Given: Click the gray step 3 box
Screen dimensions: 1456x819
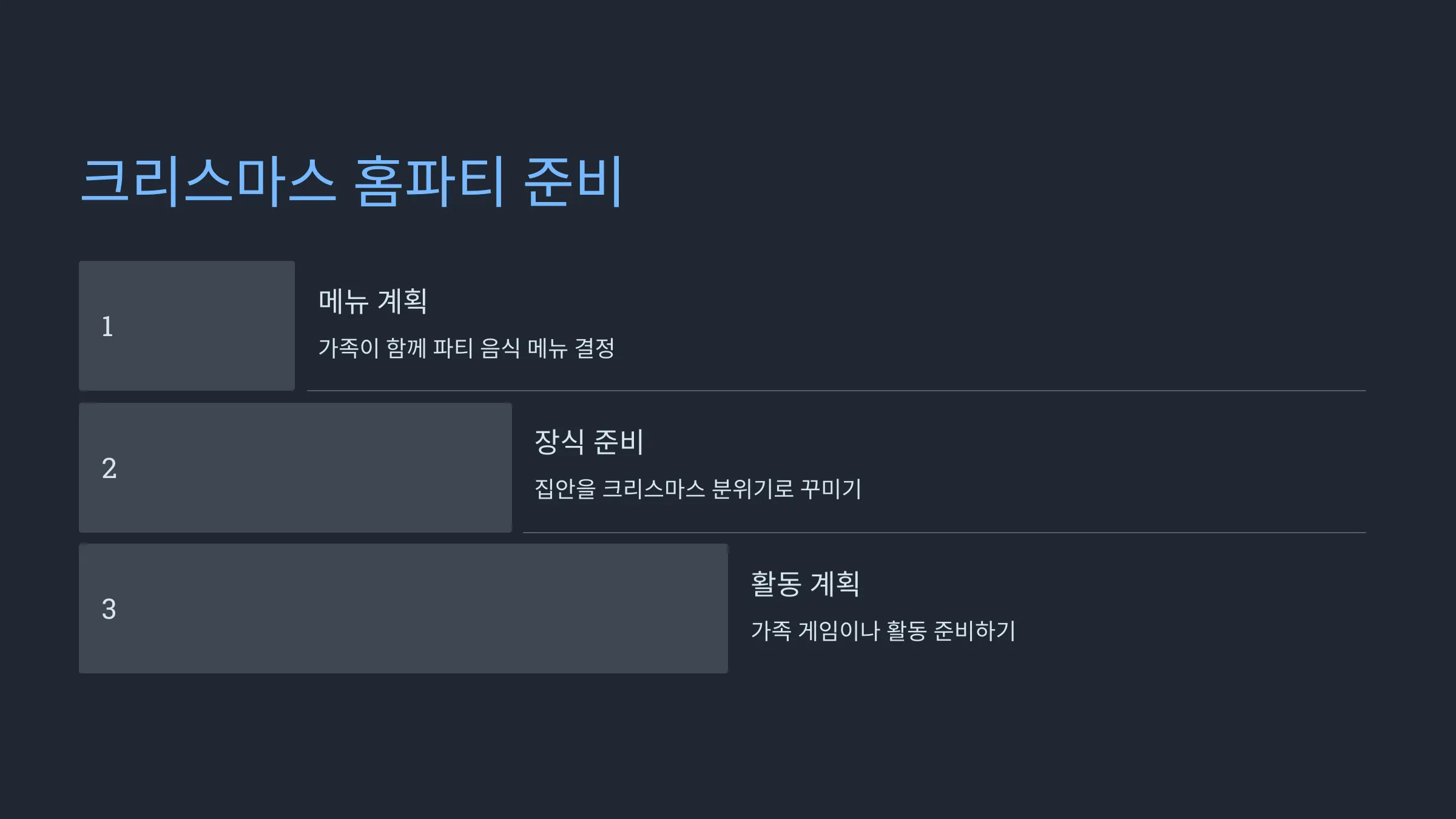Looking at the screenshot, I should (x=403, y=608).
